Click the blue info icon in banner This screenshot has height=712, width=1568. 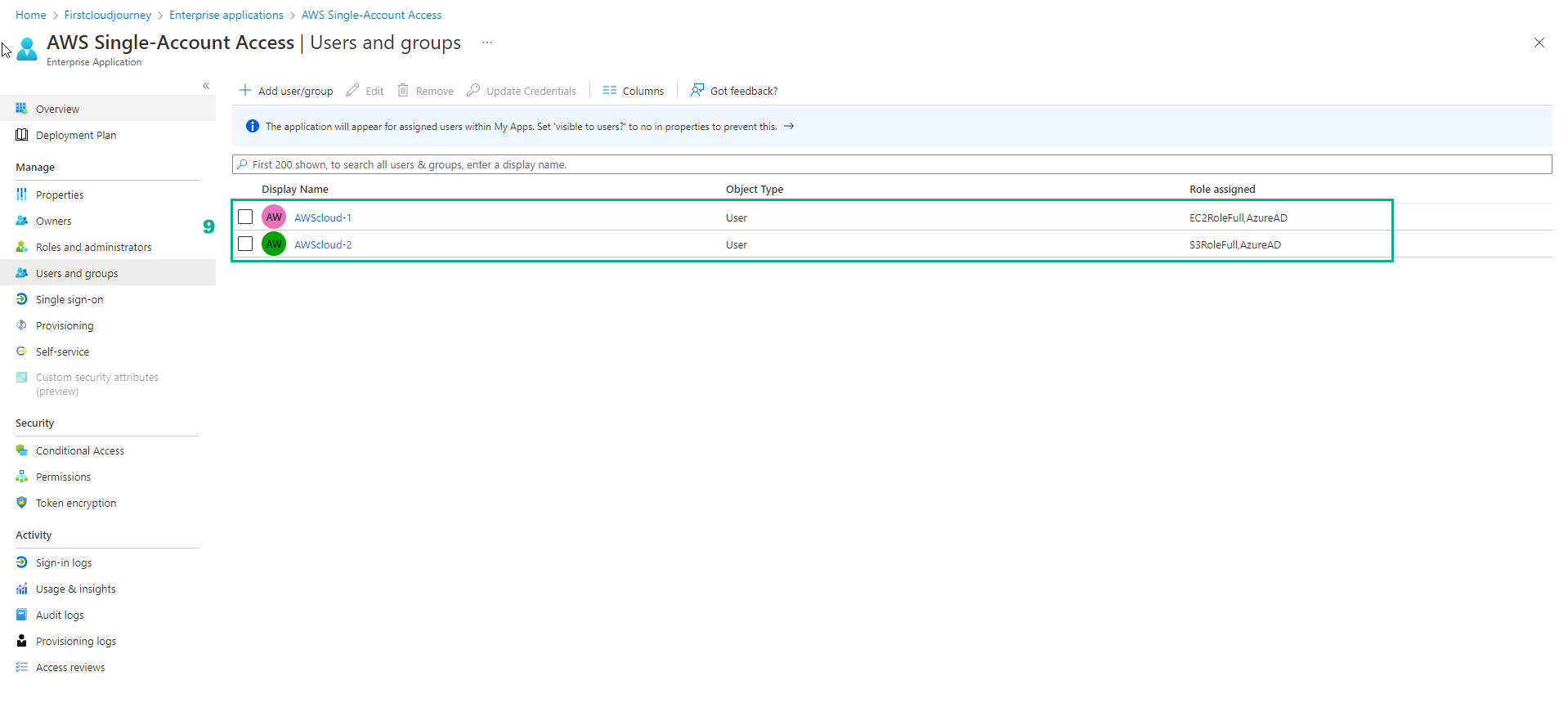(x=253, y=127)
